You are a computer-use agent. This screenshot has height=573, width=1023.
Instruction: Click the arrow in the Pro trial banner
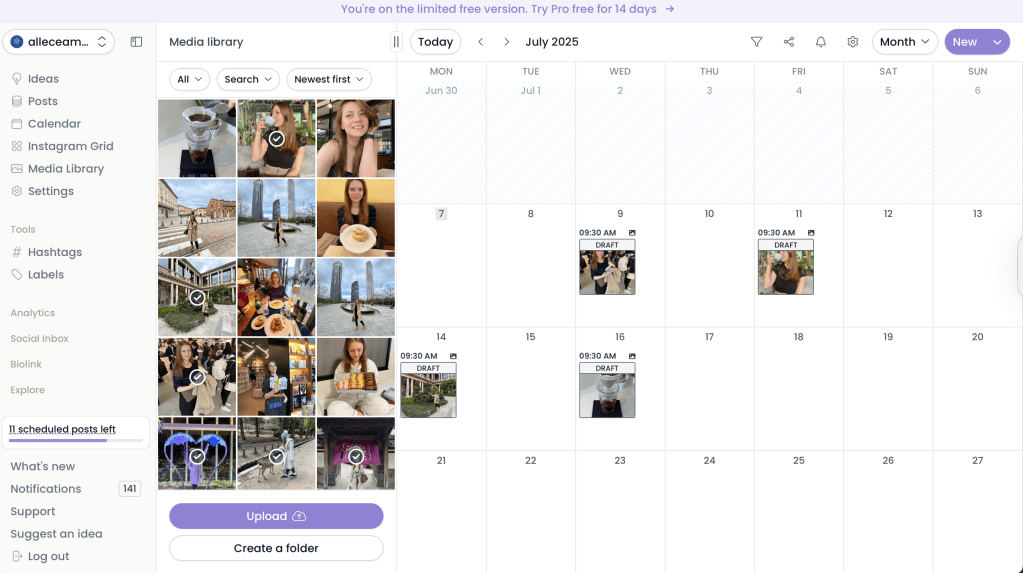click(669, 9)
